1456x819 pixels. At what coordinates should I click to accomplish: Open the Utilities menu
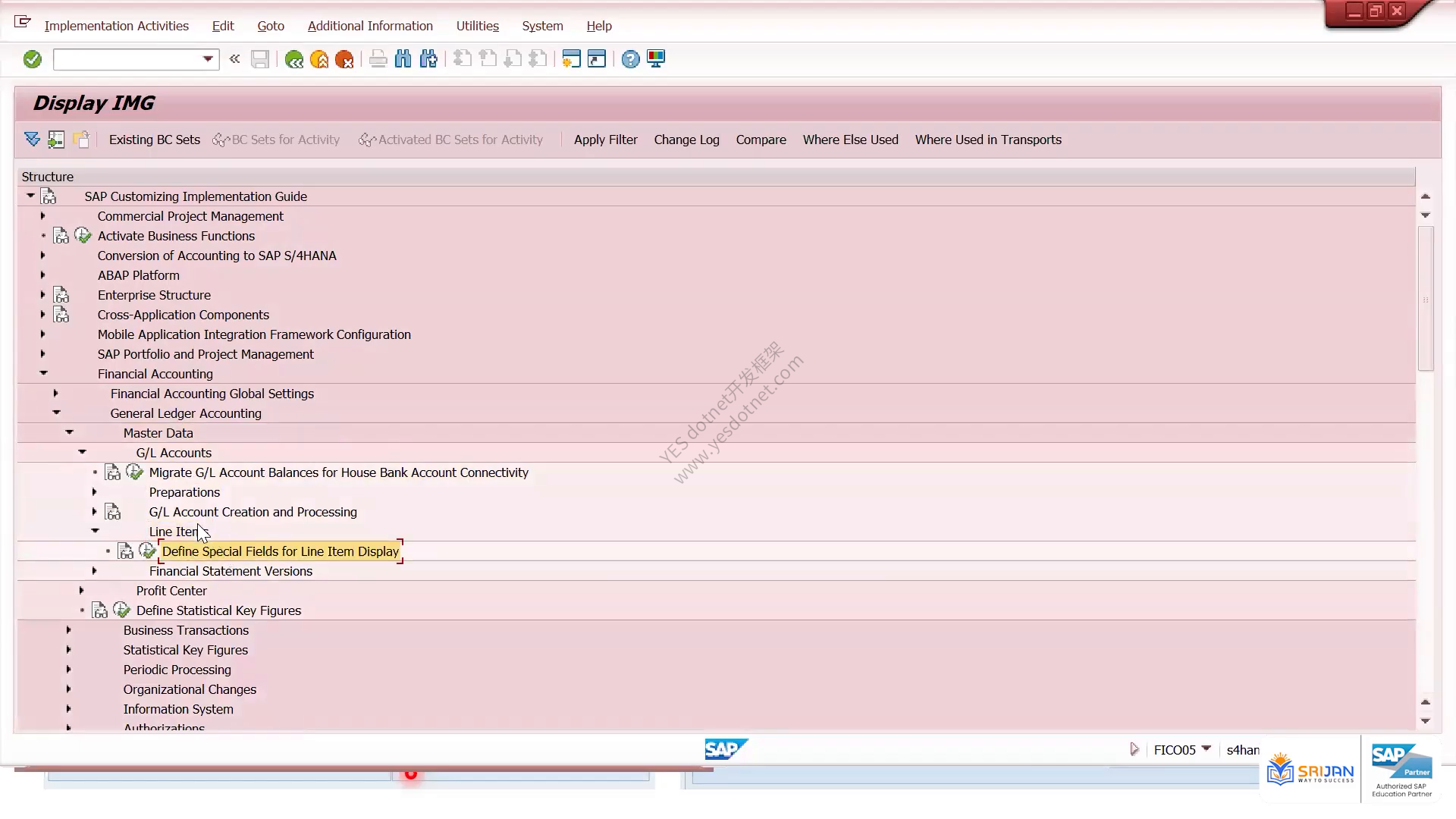[x=478, y=26]
